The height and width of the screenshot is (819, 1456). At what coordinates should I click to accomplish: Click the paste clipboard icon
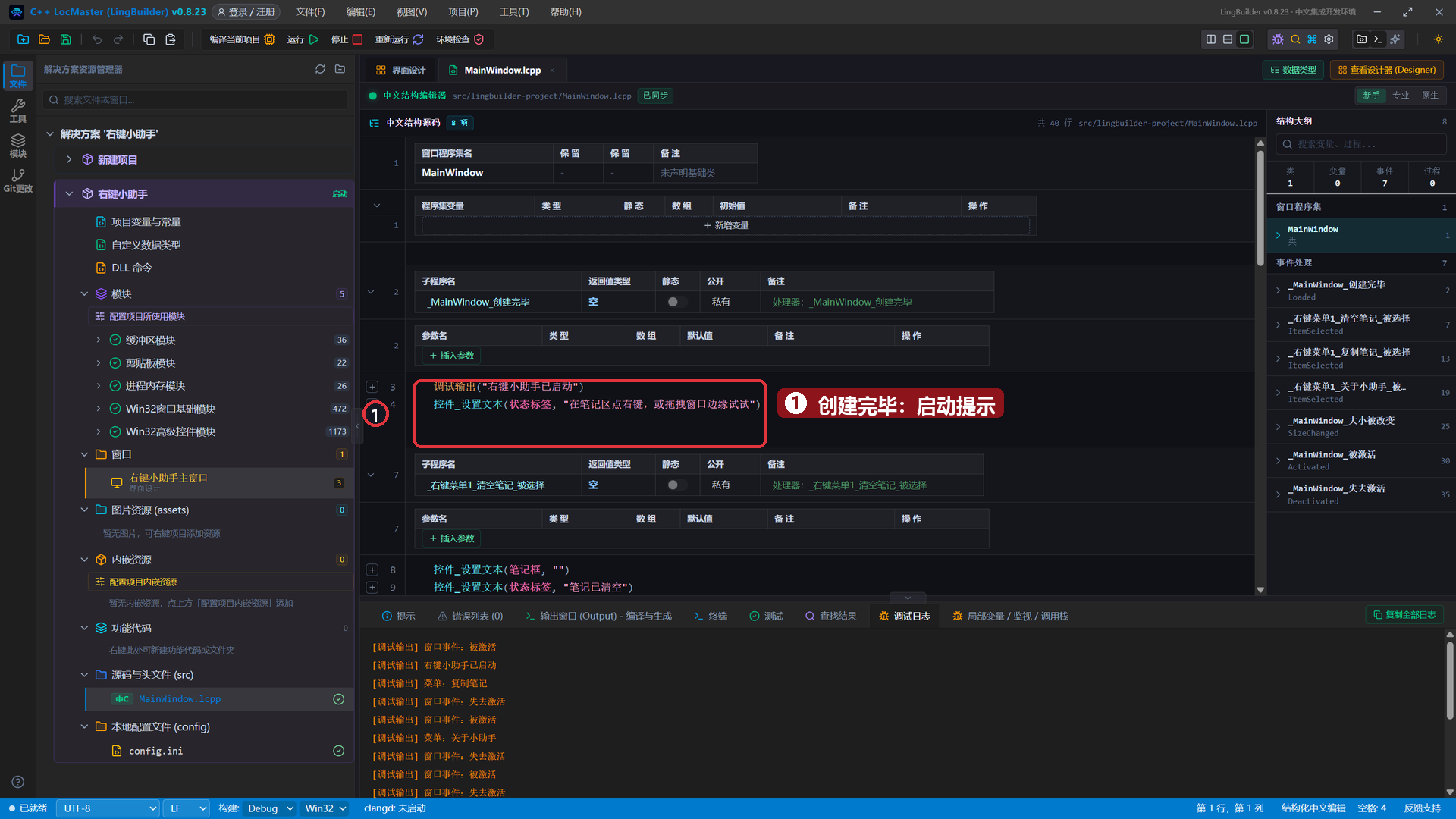coord(171,39)
